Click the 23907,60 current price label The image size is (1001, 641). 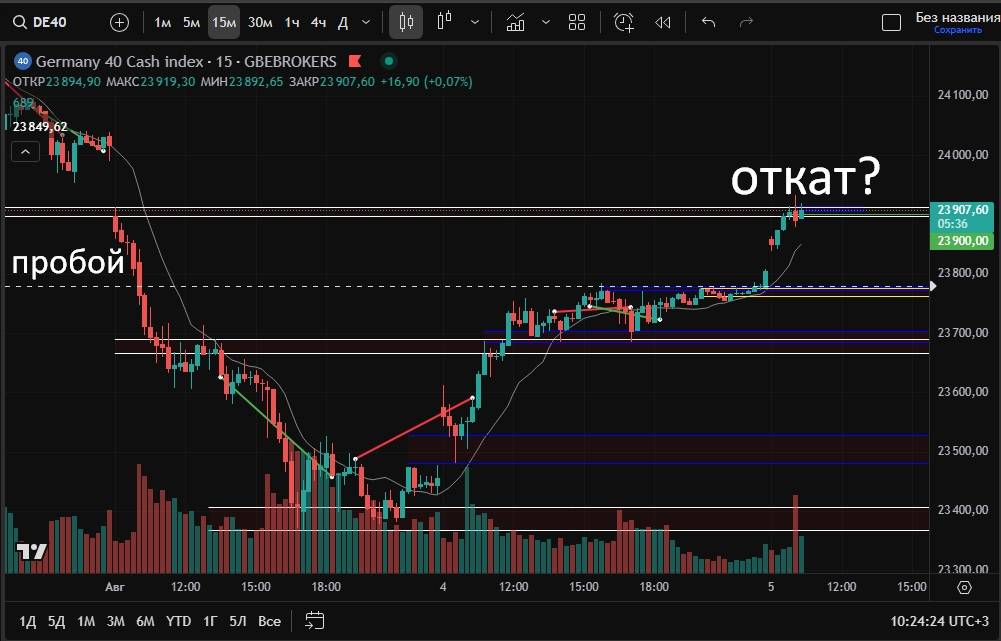[964, 209]
